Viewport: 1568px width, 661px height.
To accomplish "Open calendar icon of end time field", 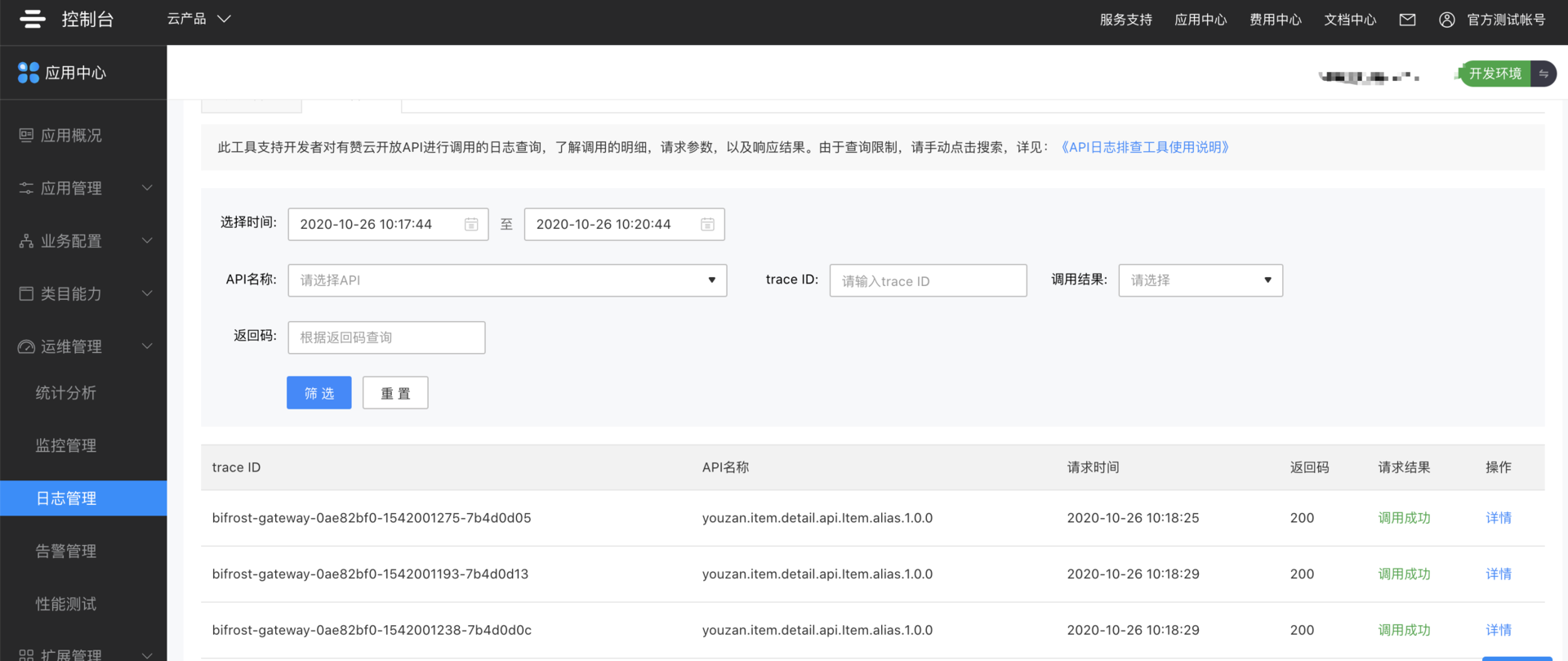I will pos(707,225).
